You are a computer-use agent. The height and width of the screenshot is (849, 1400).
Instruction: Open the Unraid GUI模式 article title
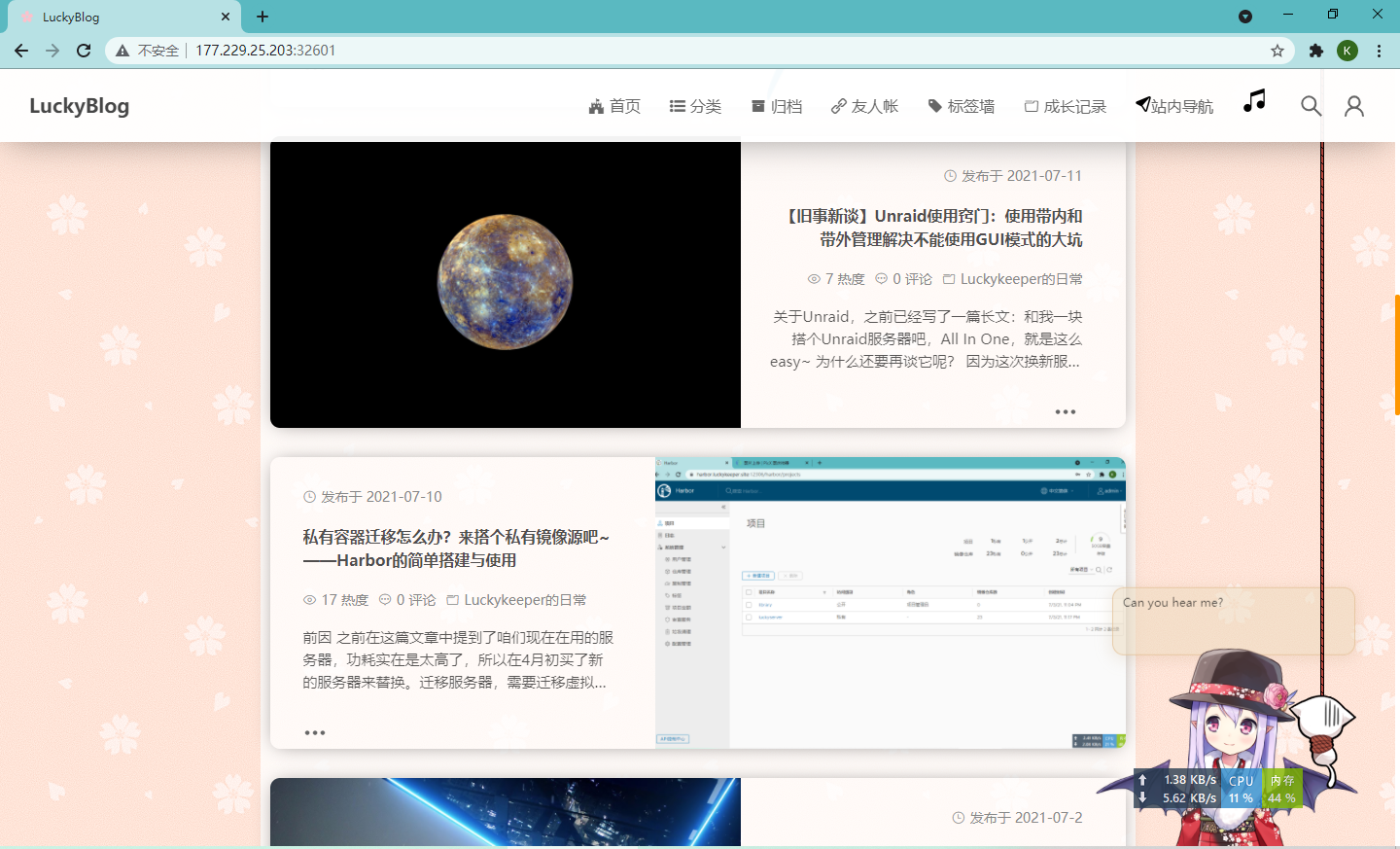[x=933, y=228]
